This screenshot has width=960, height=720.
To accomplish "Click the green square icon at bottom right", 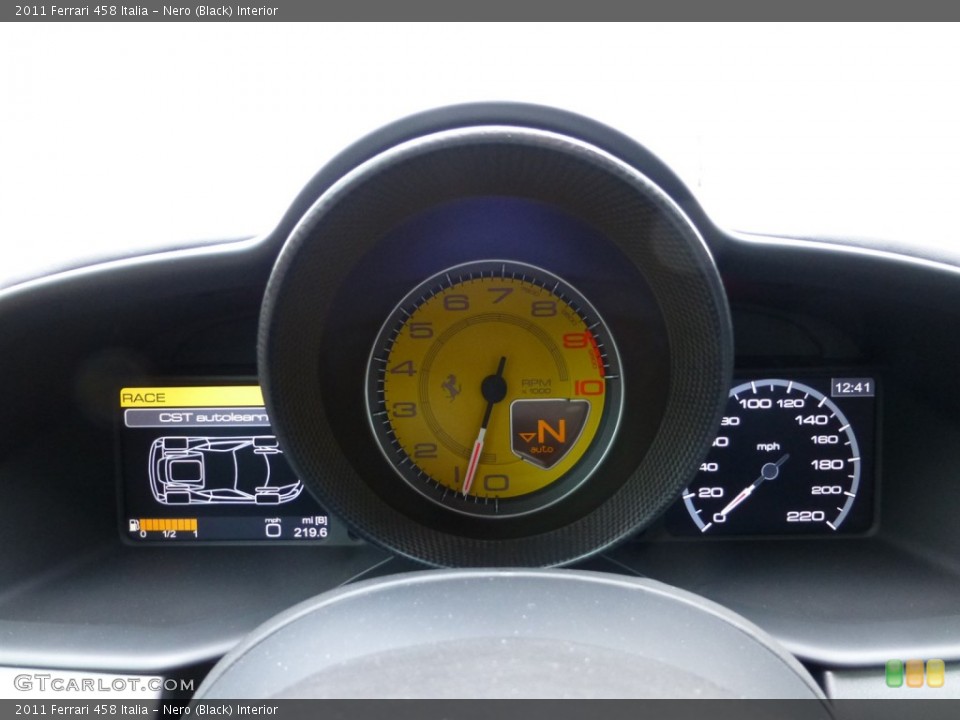I will tap(894, 673).
